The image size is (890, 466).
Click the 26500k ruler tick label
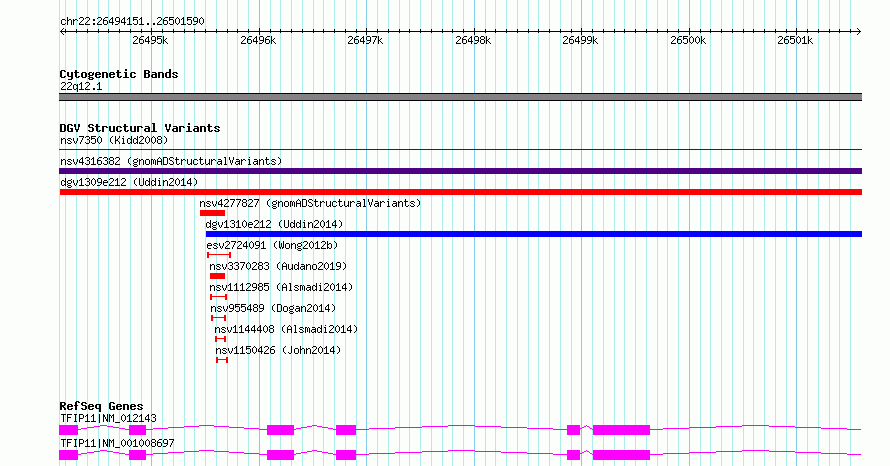point(688,40)
